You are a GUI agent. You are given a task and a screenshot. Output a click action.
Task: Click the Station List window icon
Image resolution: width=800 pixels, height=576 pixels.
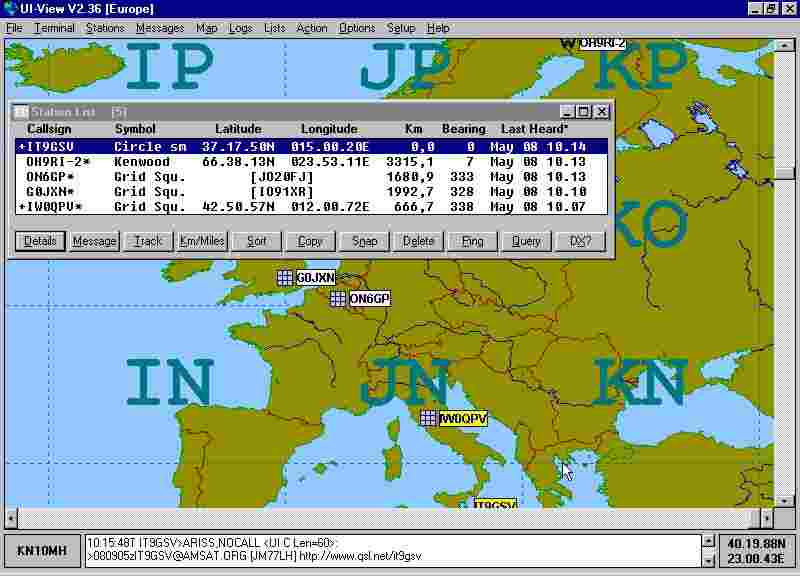[20, 112]
